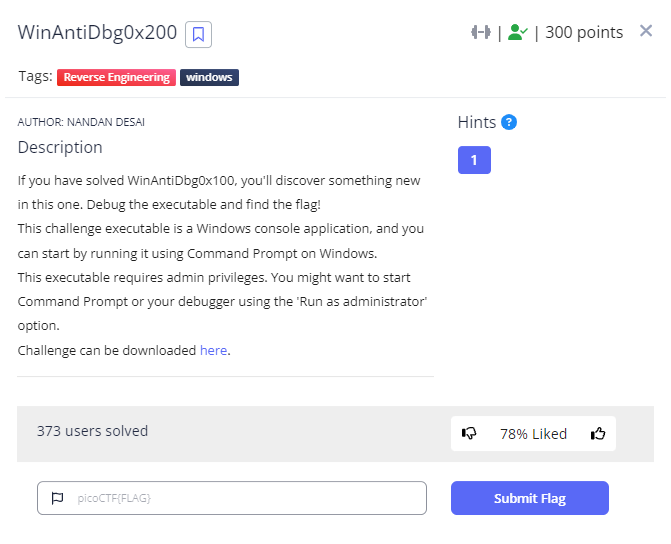Click the 300 points label
Screen dimensions: 671x544
click(x=583, y=32)
